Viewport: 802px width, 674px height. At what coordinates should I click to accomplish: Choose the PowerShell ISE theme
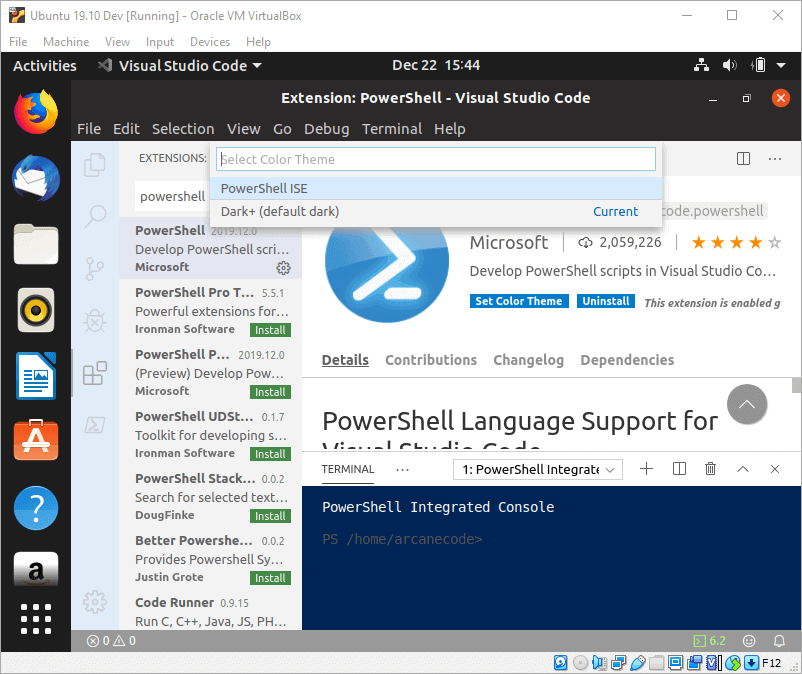coord(436,189)
